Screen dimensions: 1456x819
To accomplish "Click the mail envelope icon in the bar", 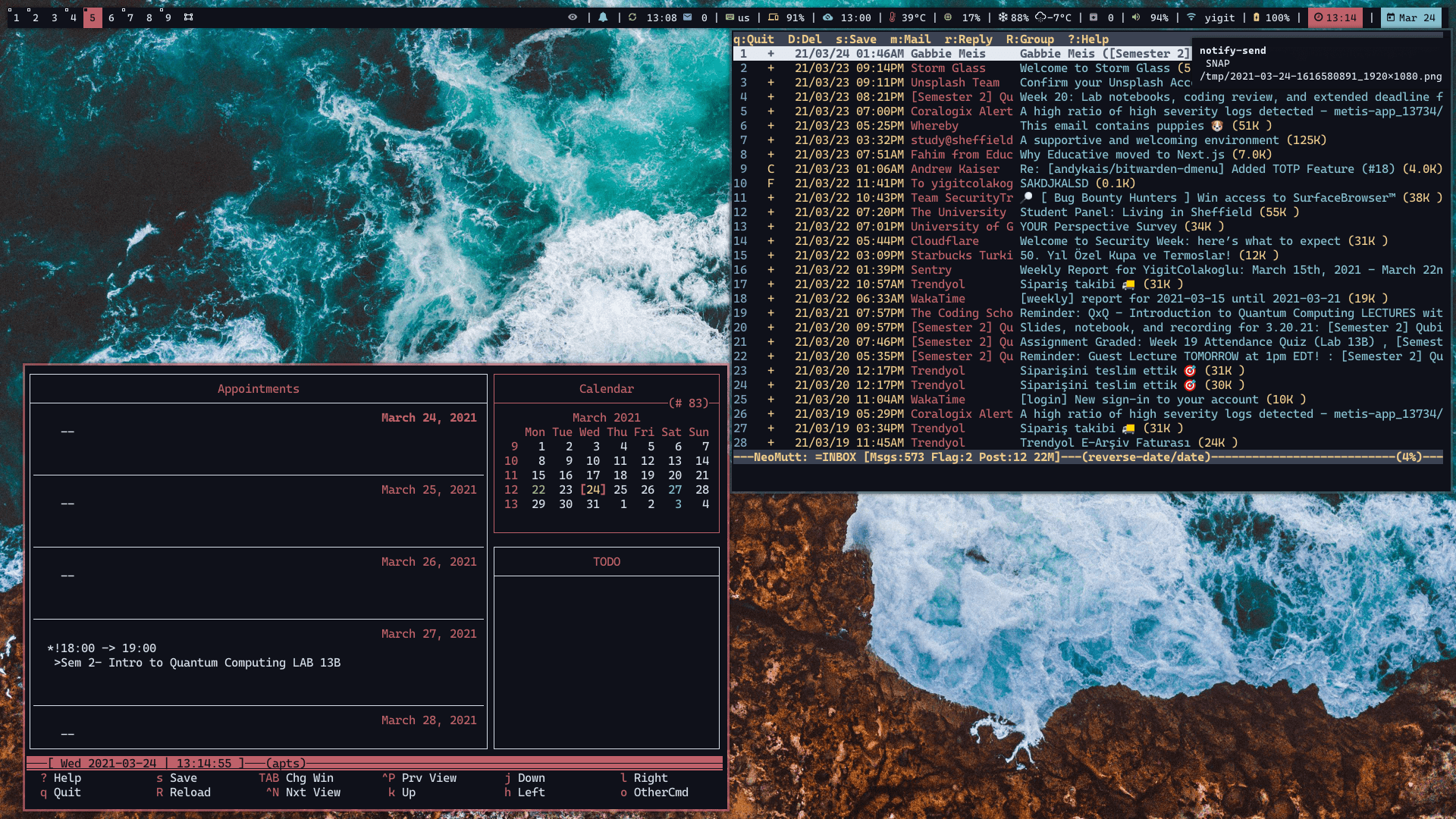I will tap(687, 17).
